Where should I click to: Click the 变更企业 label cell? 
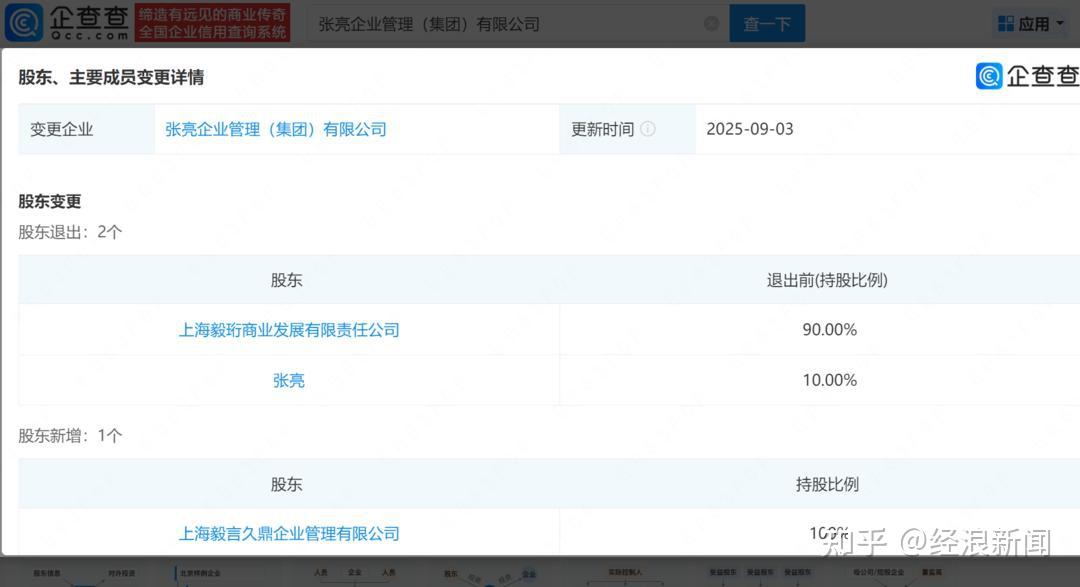coord(86,129)
